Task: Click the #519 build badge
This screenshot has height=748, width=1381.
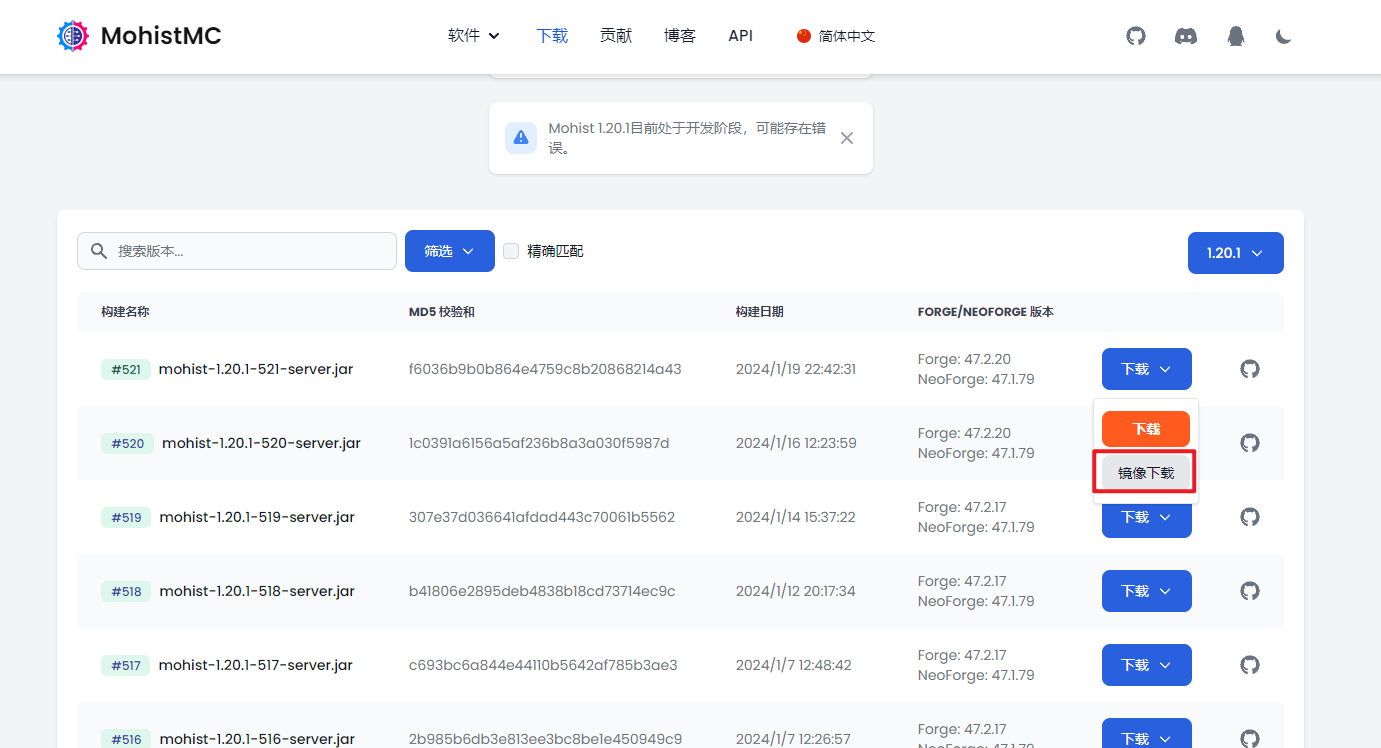Action: [126, 517]
